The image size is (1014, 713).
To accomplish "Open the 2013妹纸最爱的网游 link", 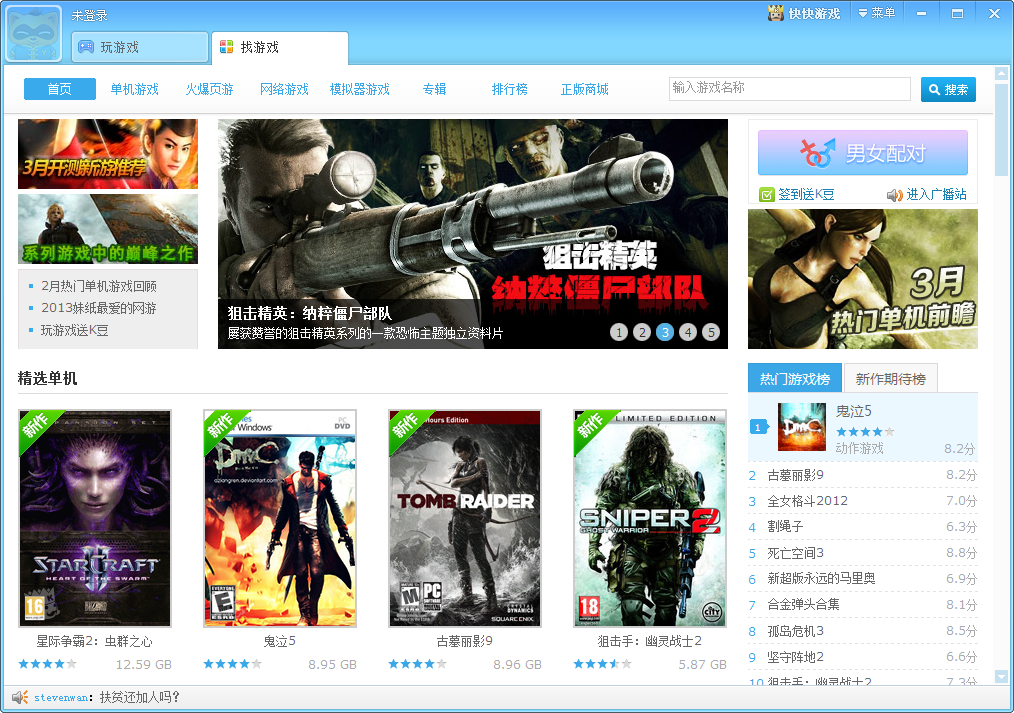I will [x=99, y=308].
